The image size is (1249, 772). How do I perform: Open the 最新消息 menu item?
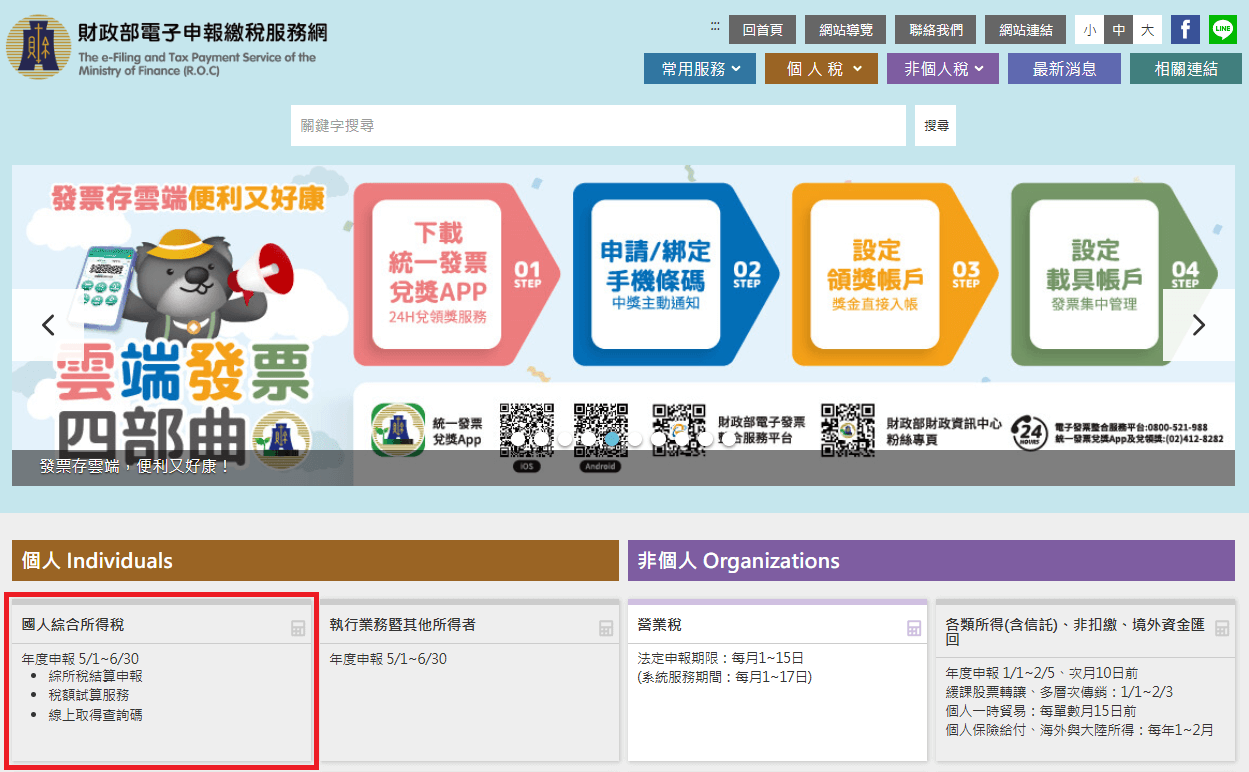1064,69
